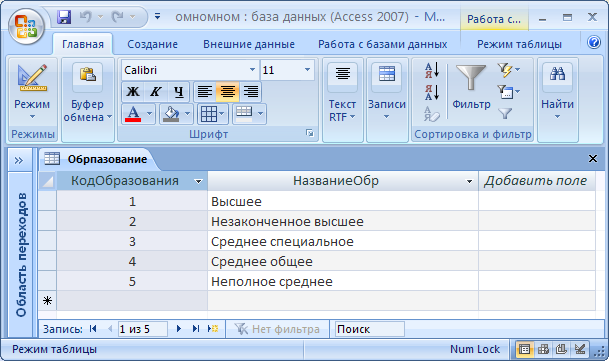Select the Незаконченное высшее cell

(343, 221)
